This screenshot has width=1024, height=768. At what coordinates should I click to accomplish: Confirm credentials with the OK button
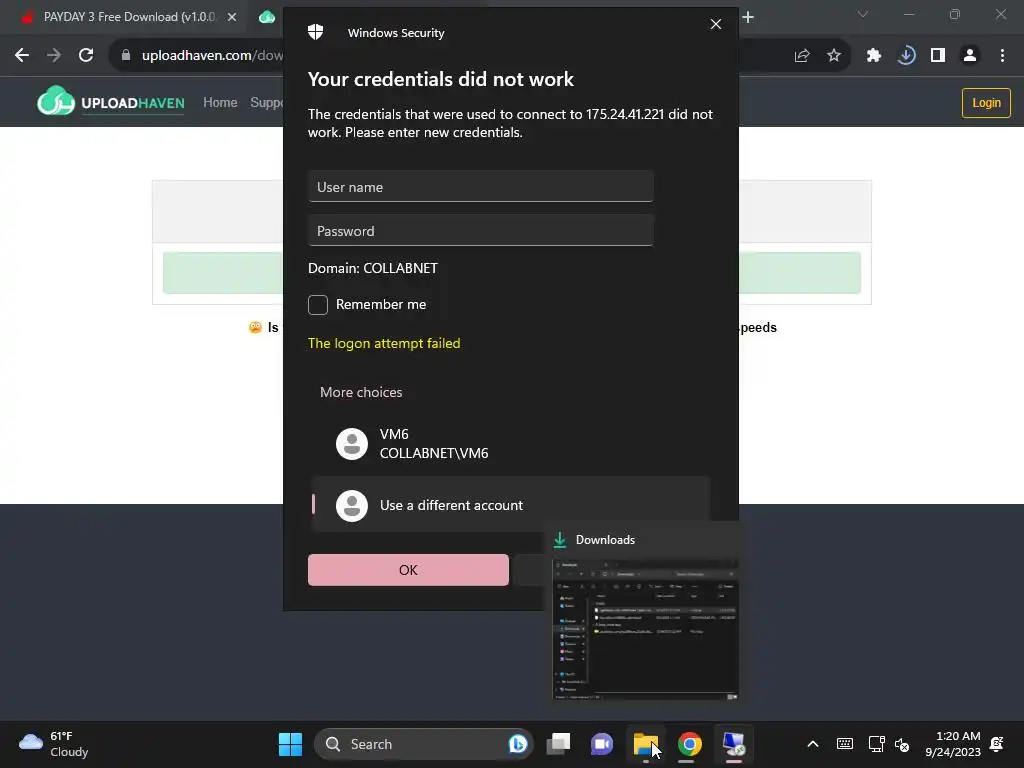click(408, 569)
